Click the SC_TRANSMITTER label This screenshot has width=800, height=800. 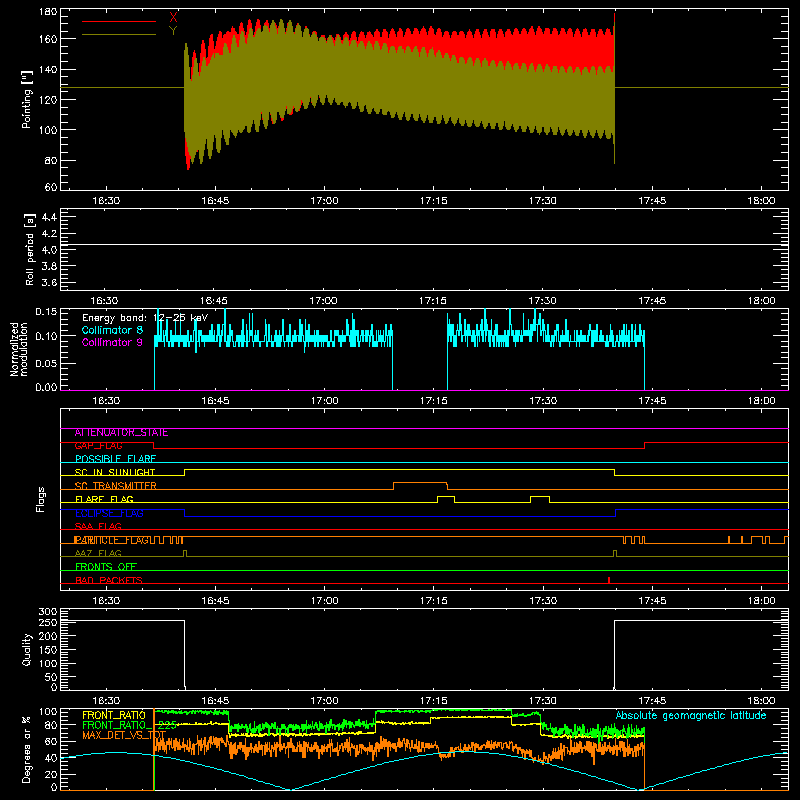tap(115, 486)
